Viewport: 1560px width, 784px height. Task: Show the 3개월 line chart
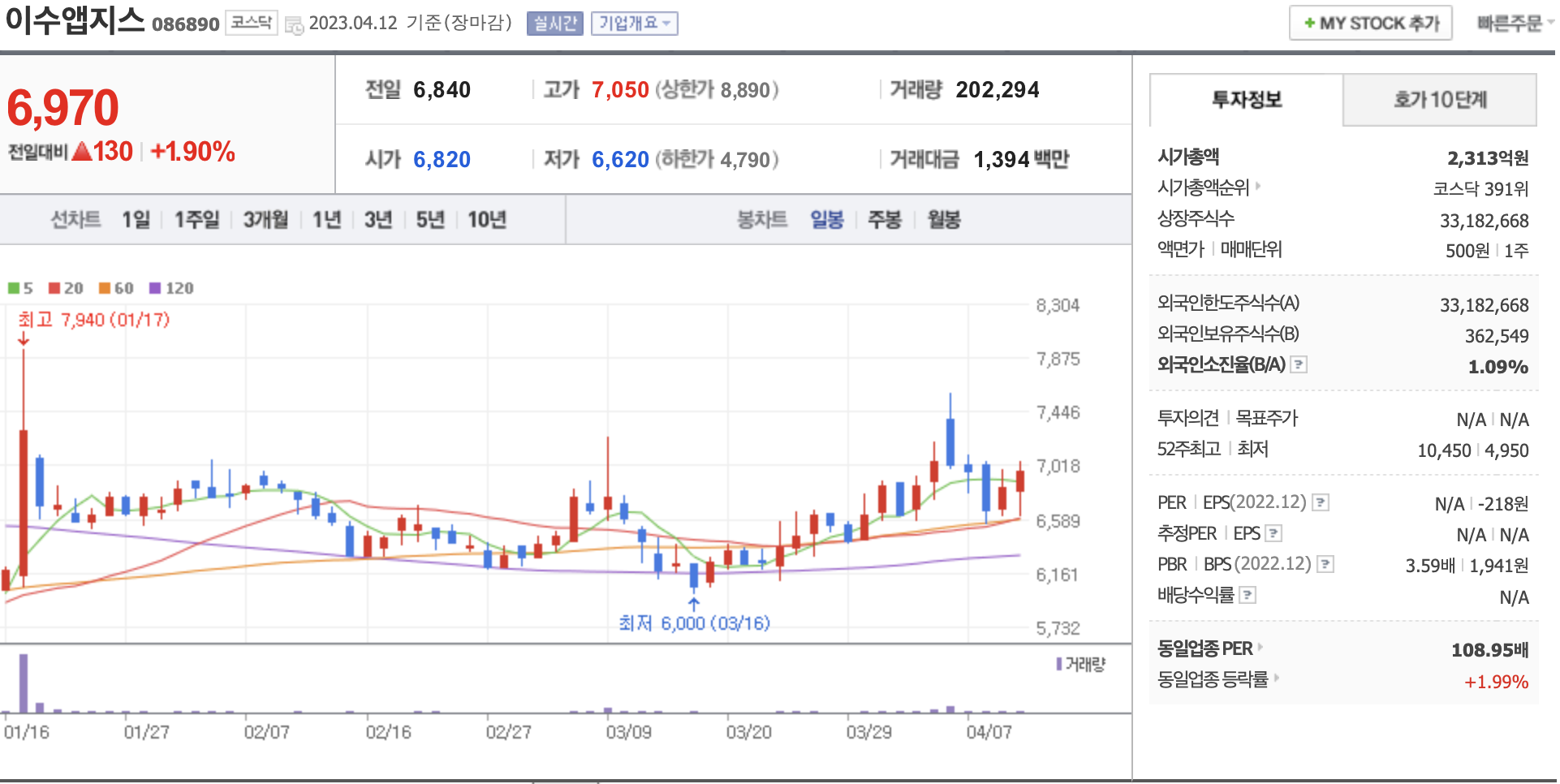tap(265, 219)
